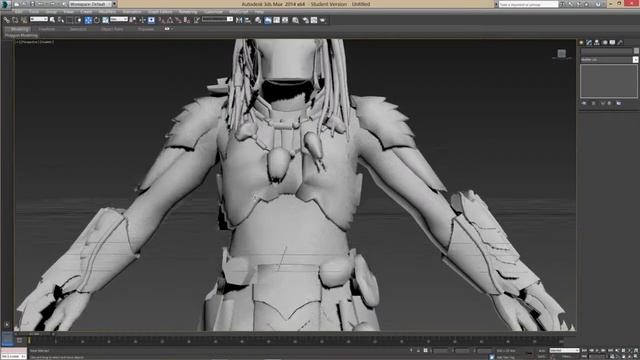Screen dimensions: 640x360
Task: Click the Make Unique icon under the stack
Action: [x=602, y=103]
